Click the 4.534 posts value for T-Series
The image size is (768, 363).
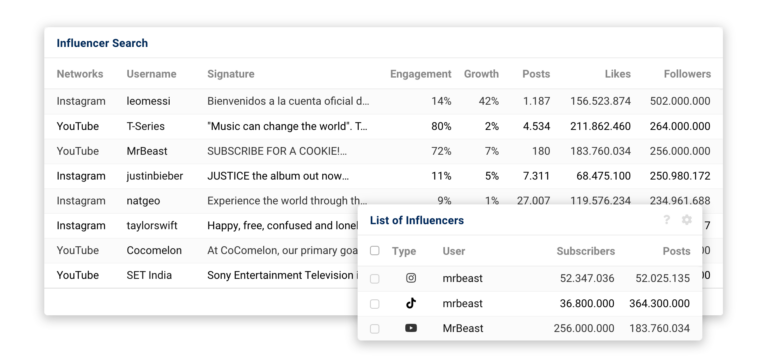[536, 126]
